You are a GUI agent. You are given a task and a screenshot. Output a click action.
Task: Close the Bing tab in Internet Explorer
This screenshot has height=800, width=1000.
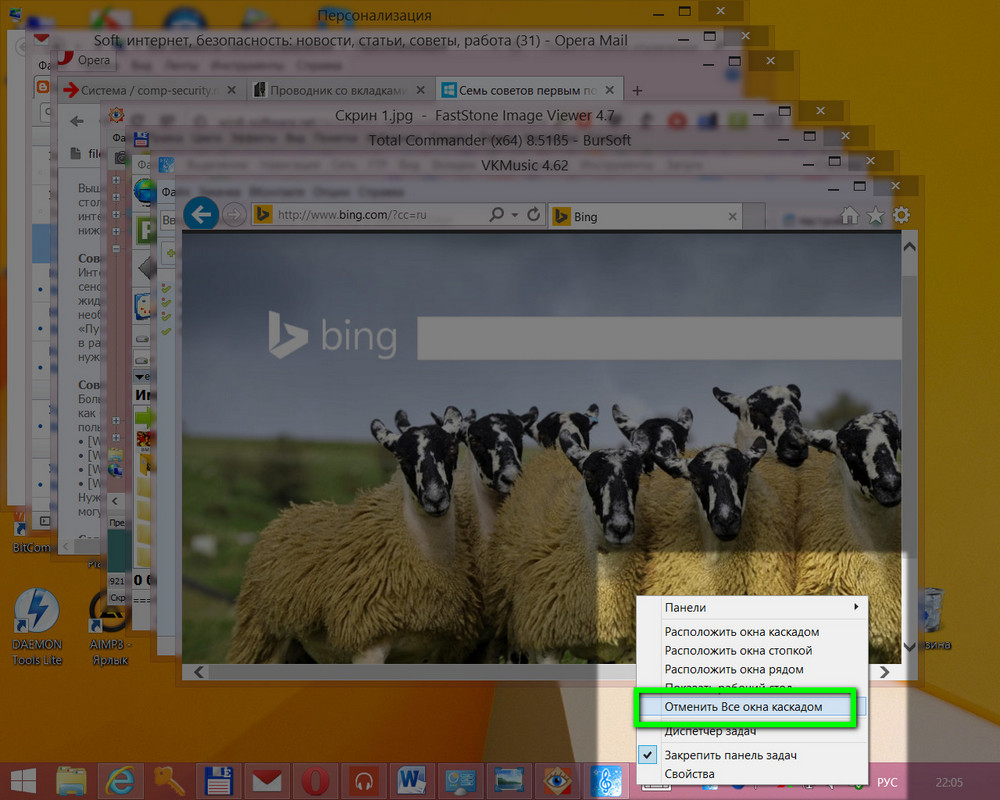732,217
